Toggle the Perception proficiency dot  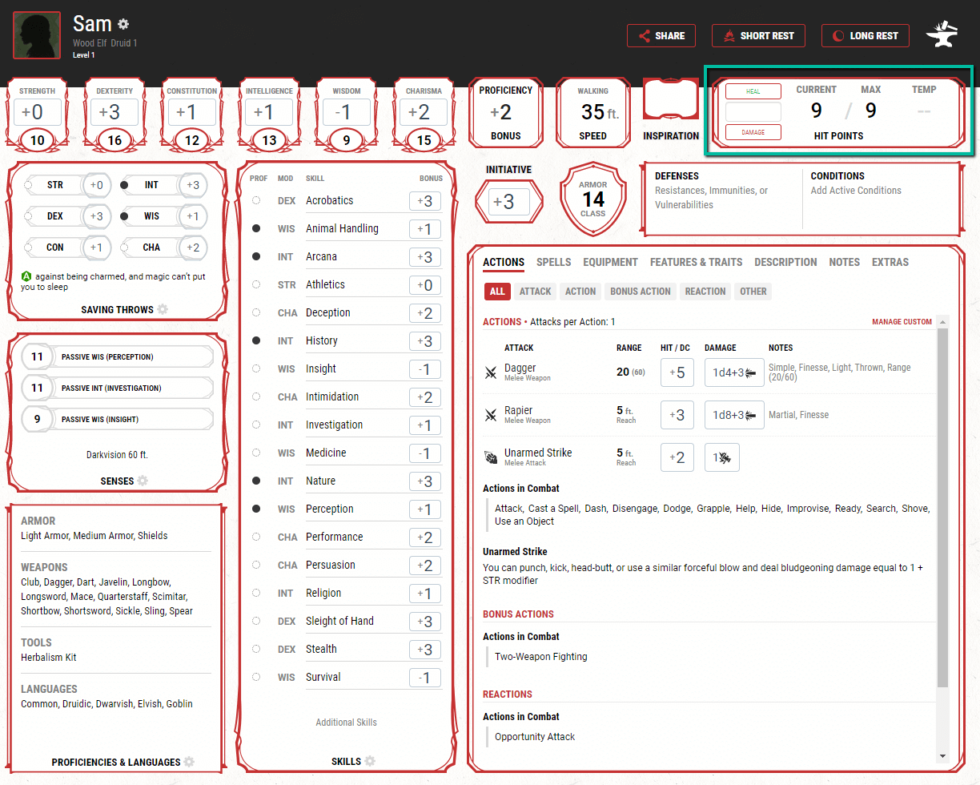(257, 509)
